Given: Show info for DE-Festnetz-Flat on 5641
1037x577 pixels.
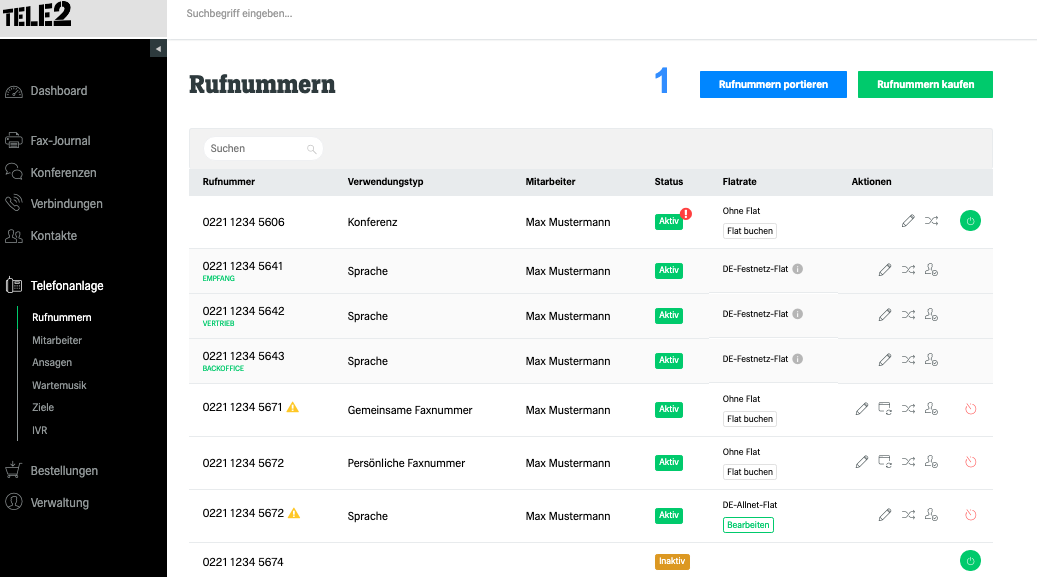Looking at the screenshot, I should 798,269.
